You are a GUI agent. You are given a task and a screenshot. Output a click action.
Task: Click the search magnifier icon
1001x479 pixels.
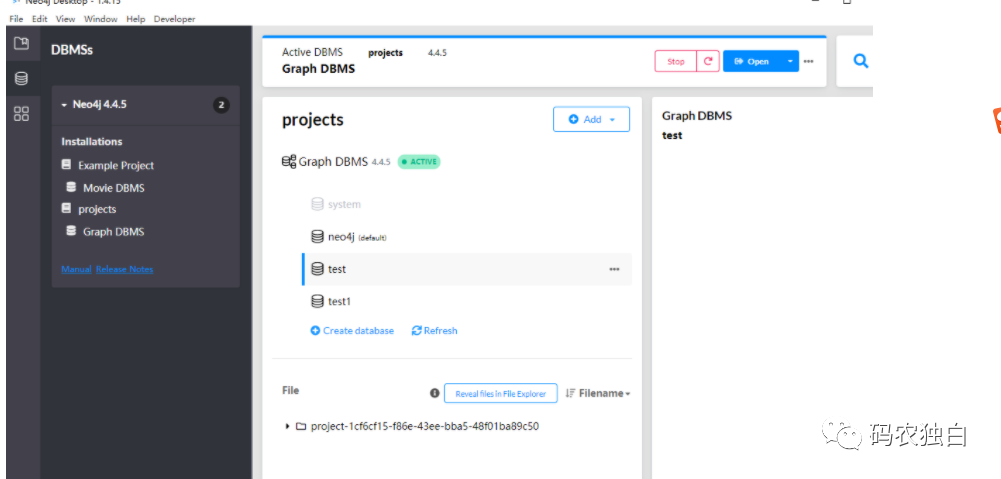click(861, 61)
